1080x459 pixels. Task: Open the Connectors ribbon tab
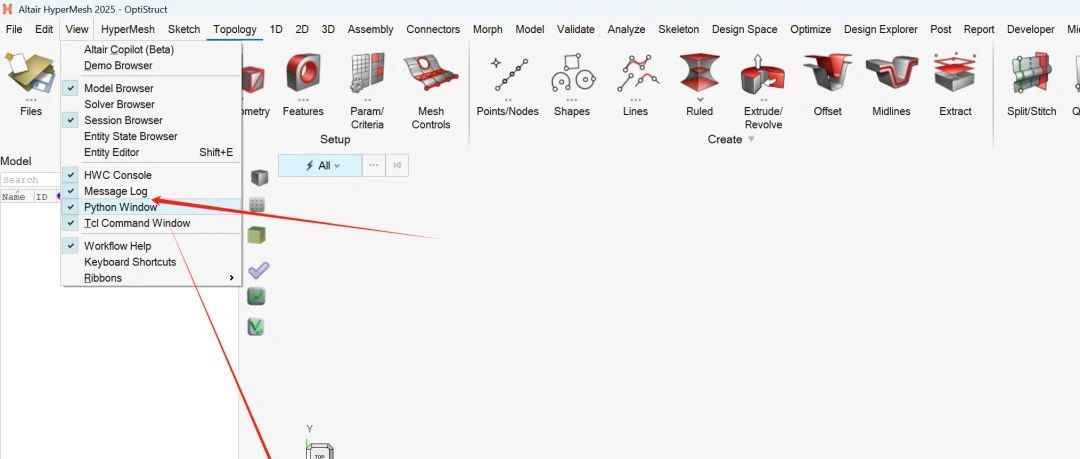point(433,30)
